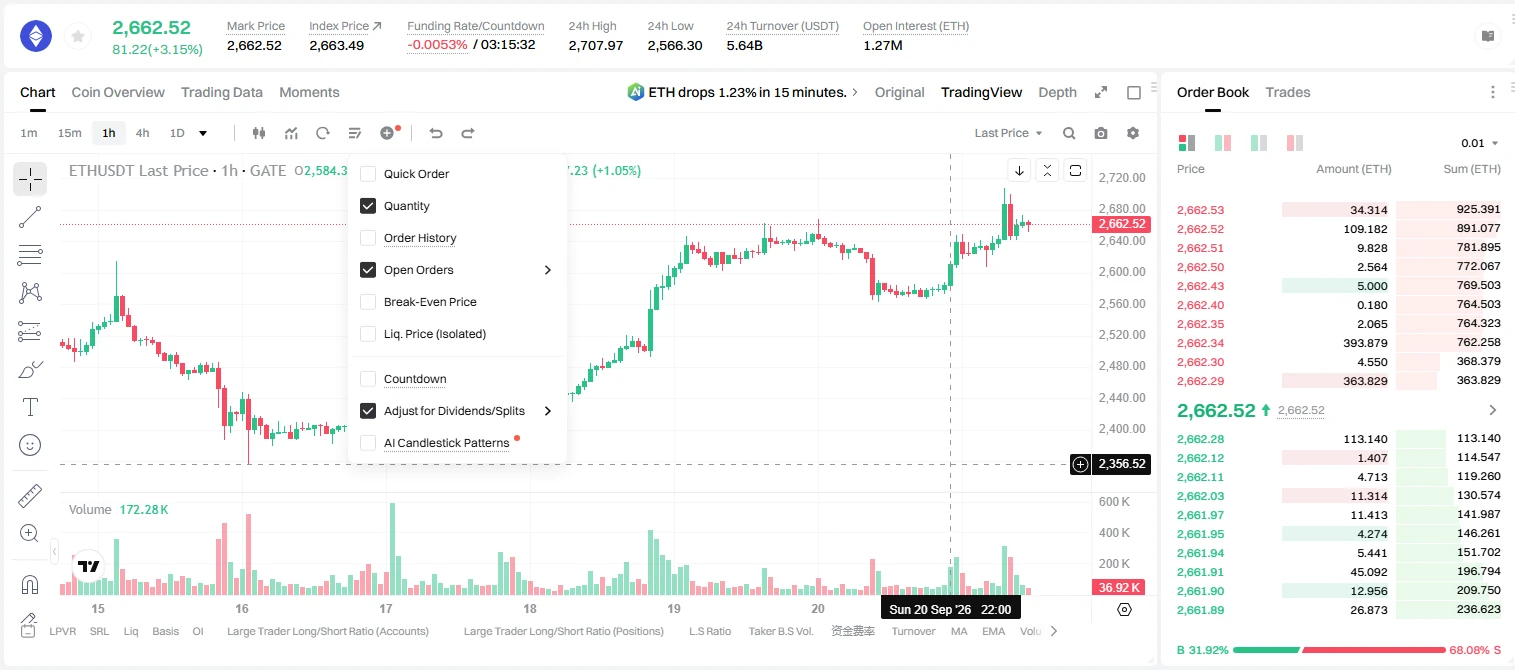Show the L.S Ratio indicator
Screen dimensions: 1515x670
click(x=710, y=631)
